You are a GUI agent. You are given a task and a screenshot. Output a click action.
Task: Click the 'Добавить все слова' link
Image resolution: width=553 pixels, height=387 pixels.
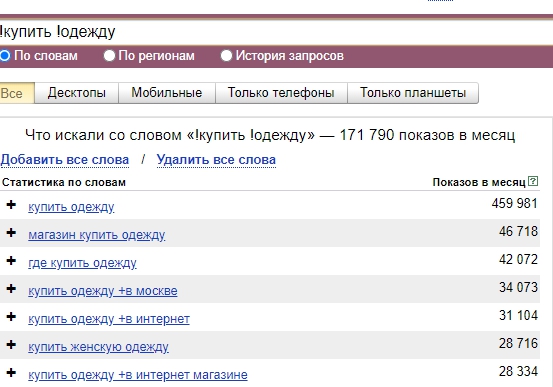tap(65, 160)
